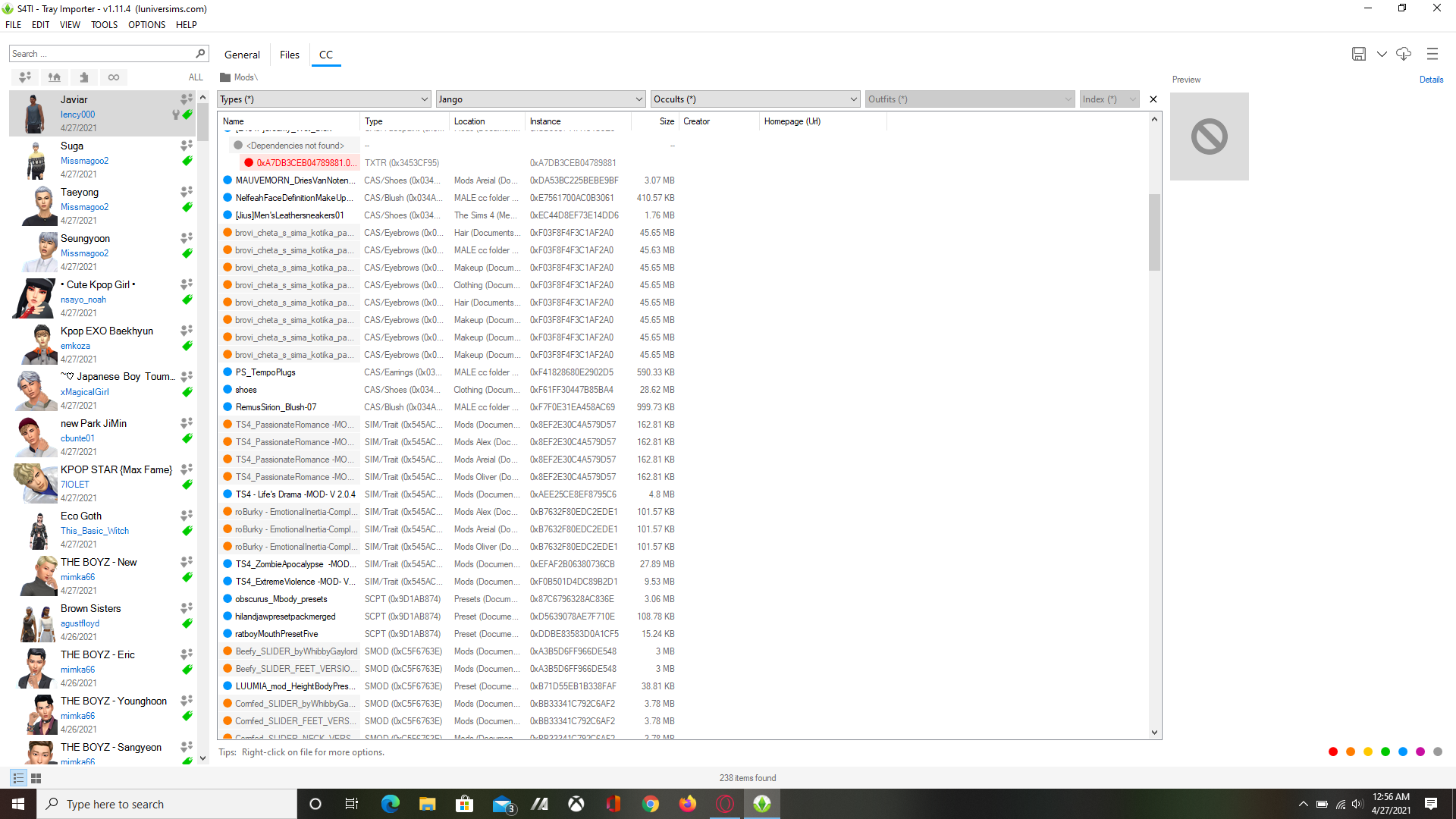Image resolution: width=1456 pixels, height=819 pixels.
Task: Click the ALL button to show all Sims
Action: click(x=194, y=77)
